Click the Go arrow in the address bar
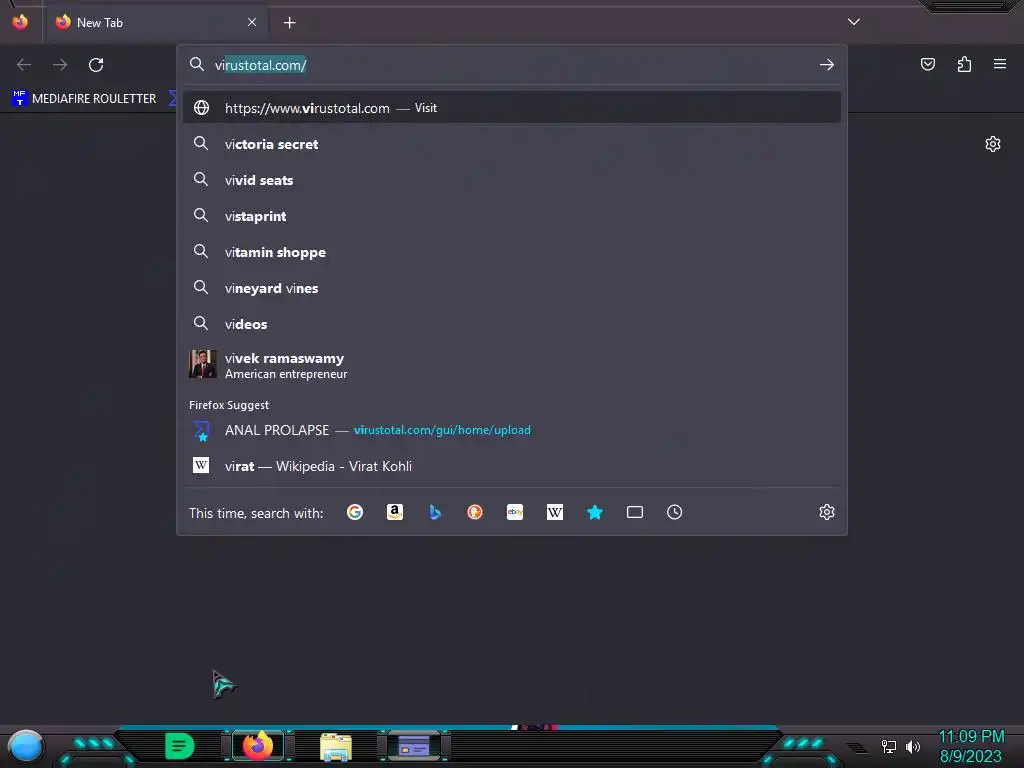Viewport: 1024px width, 768px height. tap(827, 65)
